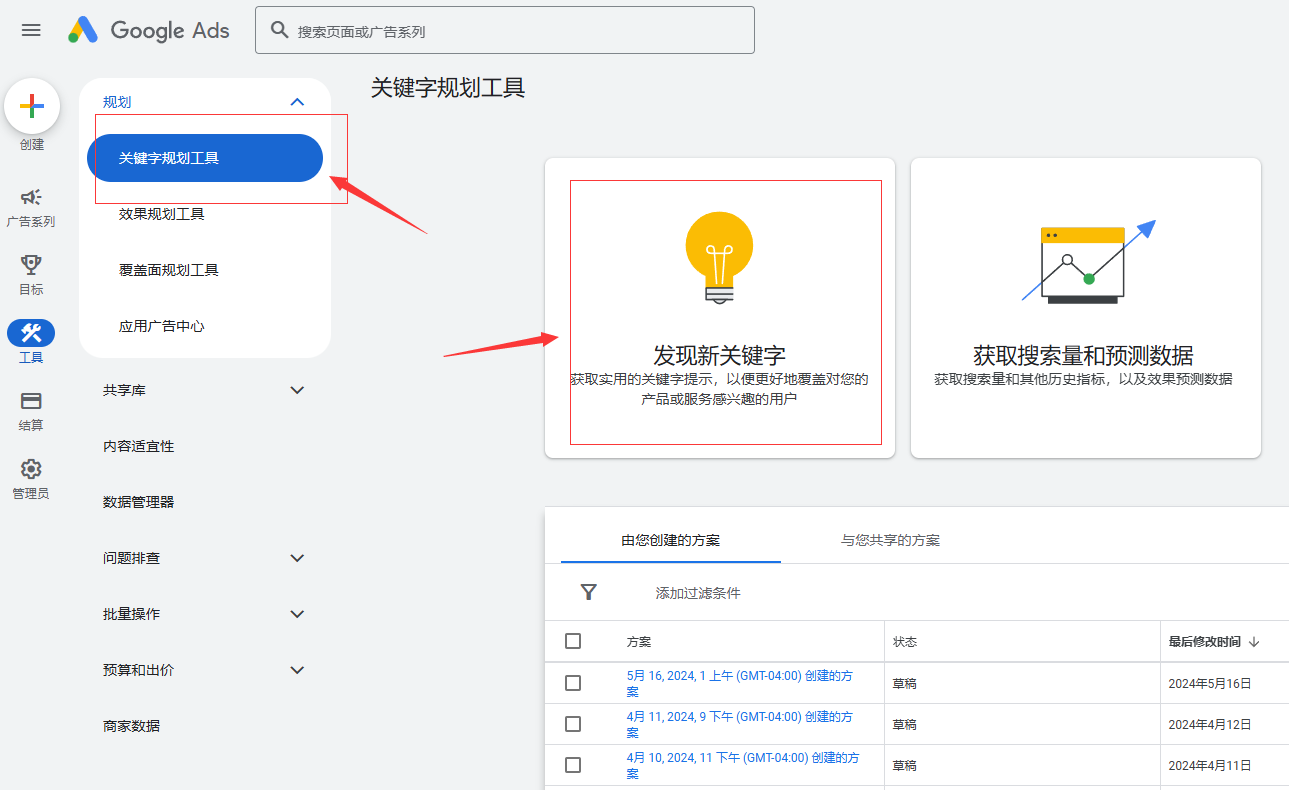This screenshot has height=790, width=1289.
Task: Click the Google Ads logo
Action: pyautogui.click(x=146, y=30)
